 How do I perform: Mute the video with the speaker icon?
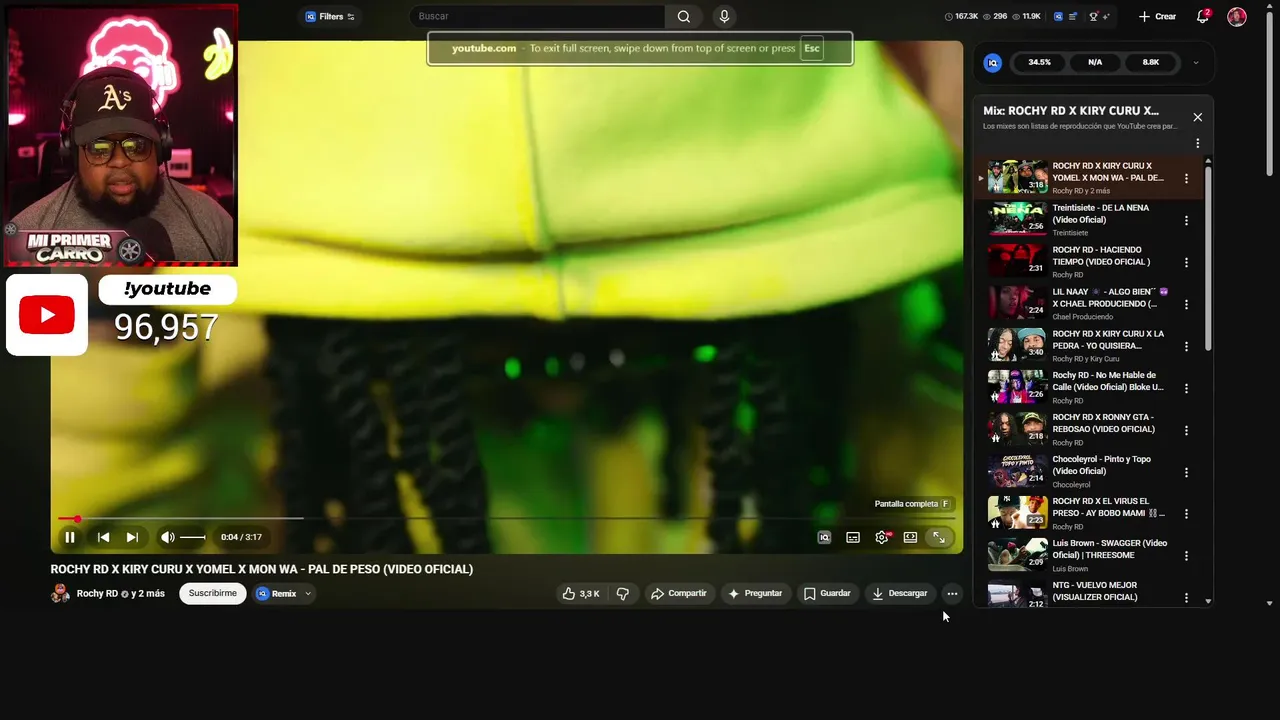point(167,537)
